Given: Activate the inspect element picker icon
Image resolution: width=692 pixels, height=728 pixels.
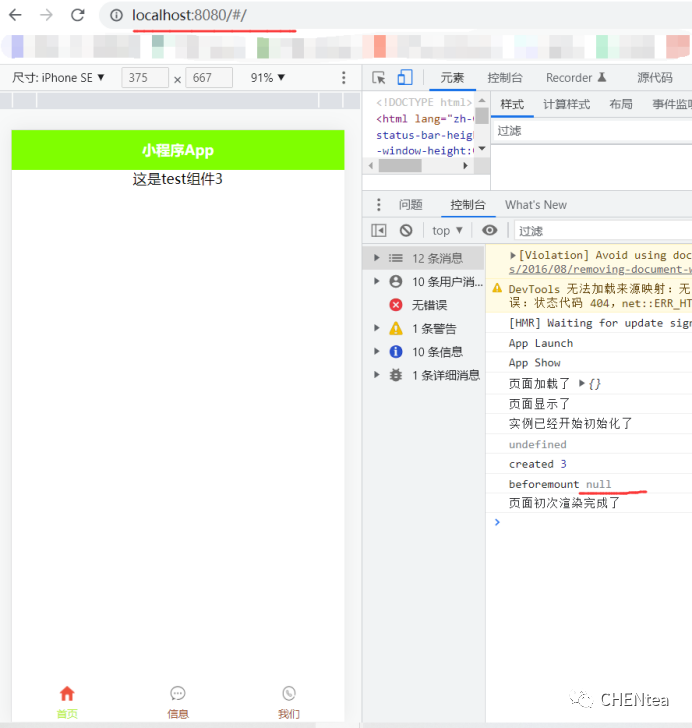Looking at the screenshot, I should pos(379,78).
